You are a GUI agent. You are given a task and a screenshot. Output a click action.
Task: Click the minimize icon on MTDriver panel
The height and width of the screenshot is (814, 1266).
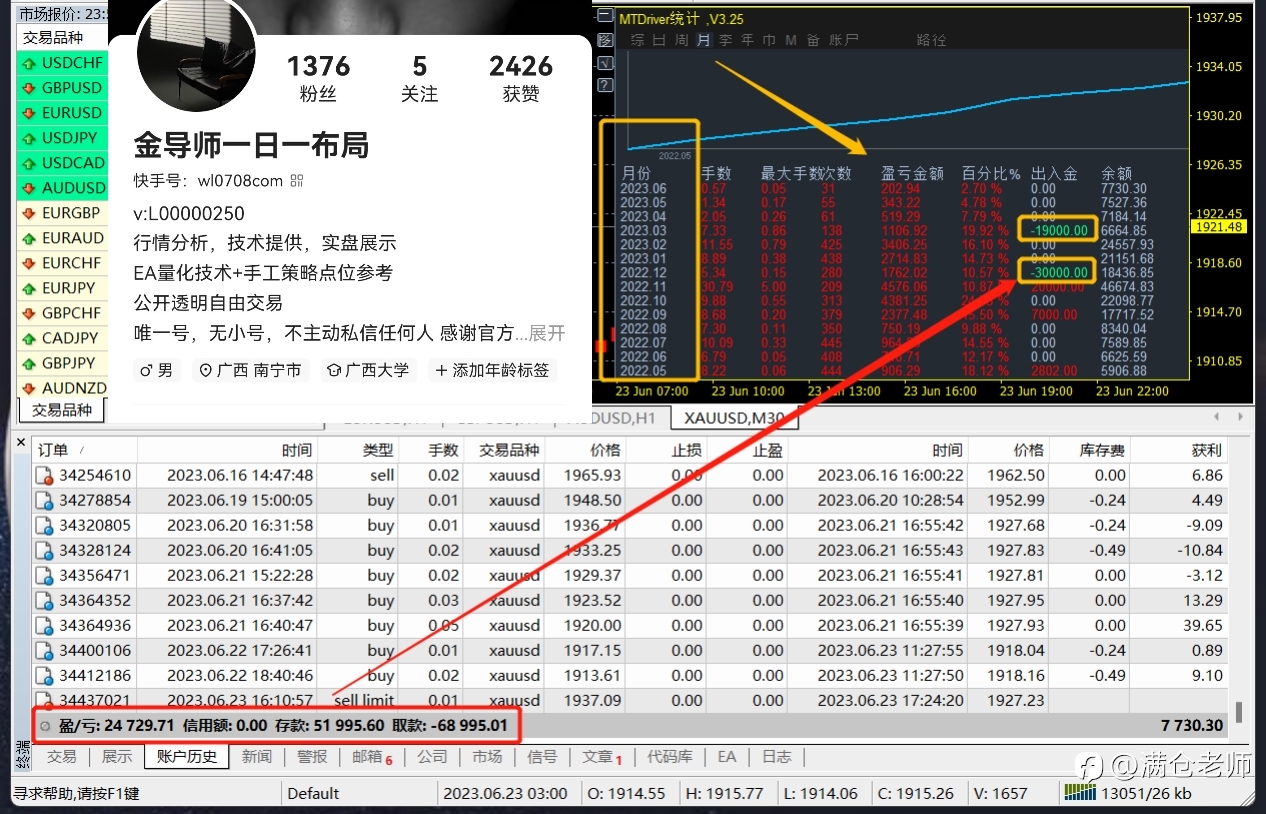(x=605, y=15)
